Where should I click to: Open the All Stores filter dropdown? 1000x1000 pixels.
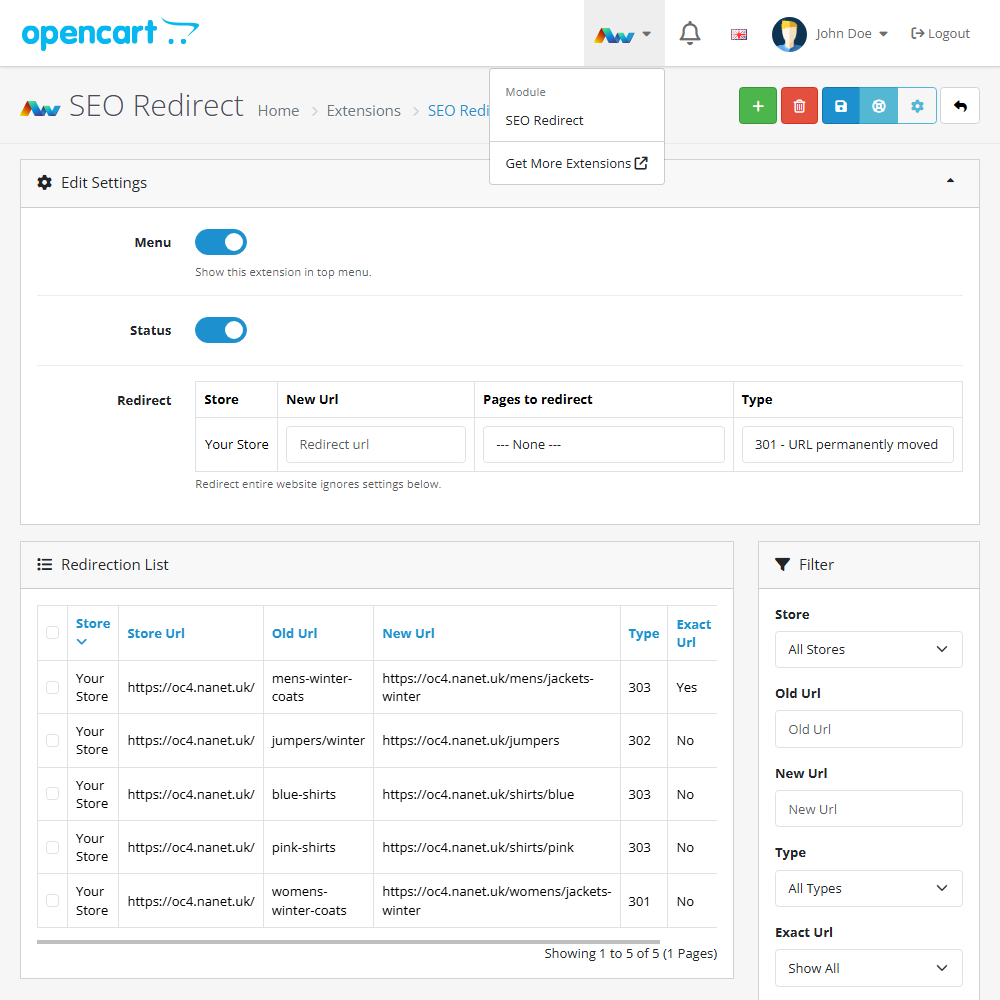pyautogui.click(x=868, y=649)
